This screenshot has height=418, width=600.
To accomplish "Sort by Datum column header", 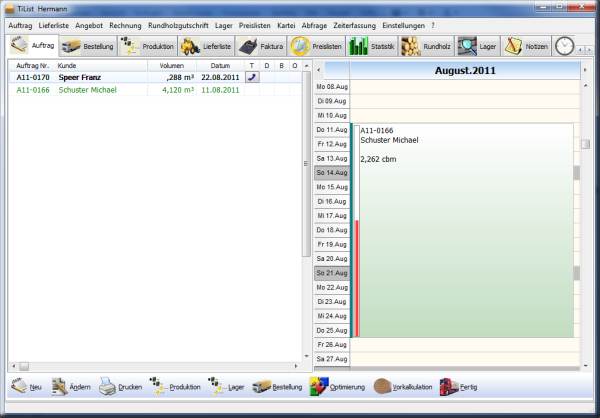I will (220, 66).
